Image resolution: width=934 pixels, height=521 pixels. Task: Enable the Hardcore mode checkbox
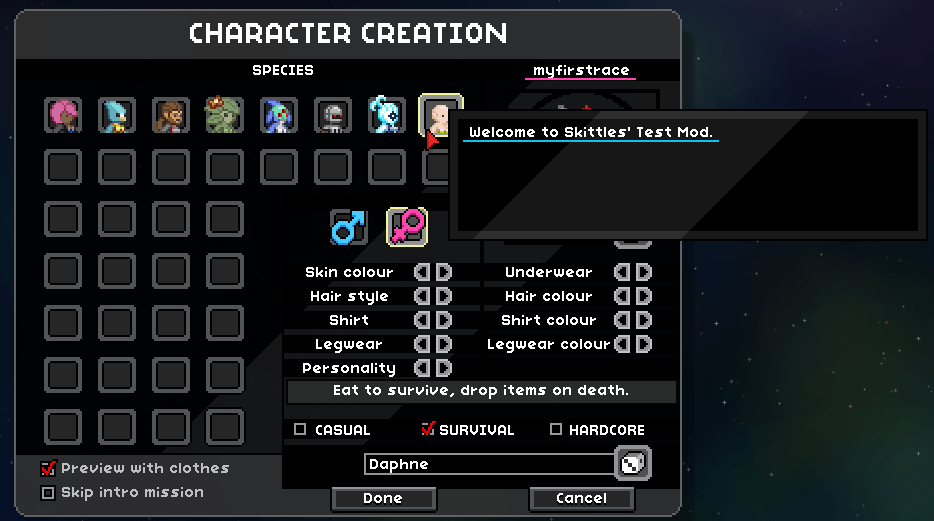point(556,429)
